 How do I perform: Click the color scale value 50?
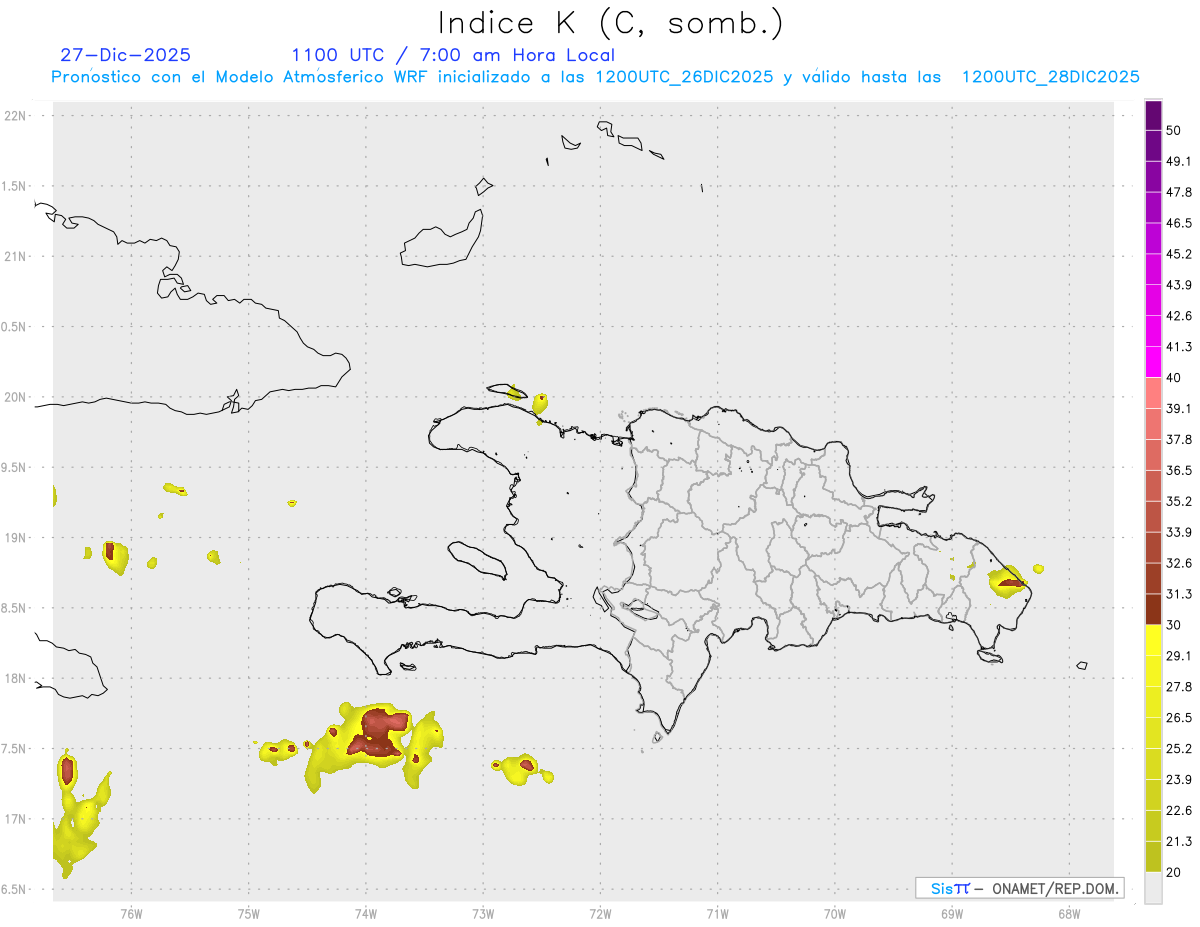point(1174,131)
